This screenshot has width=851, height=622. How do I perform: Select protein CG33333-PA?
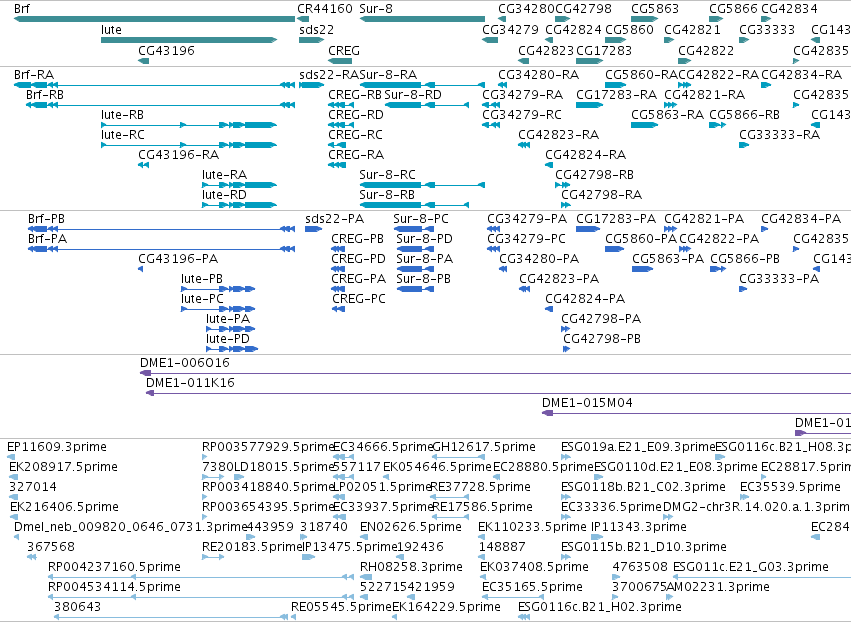[x=743, y=289]
